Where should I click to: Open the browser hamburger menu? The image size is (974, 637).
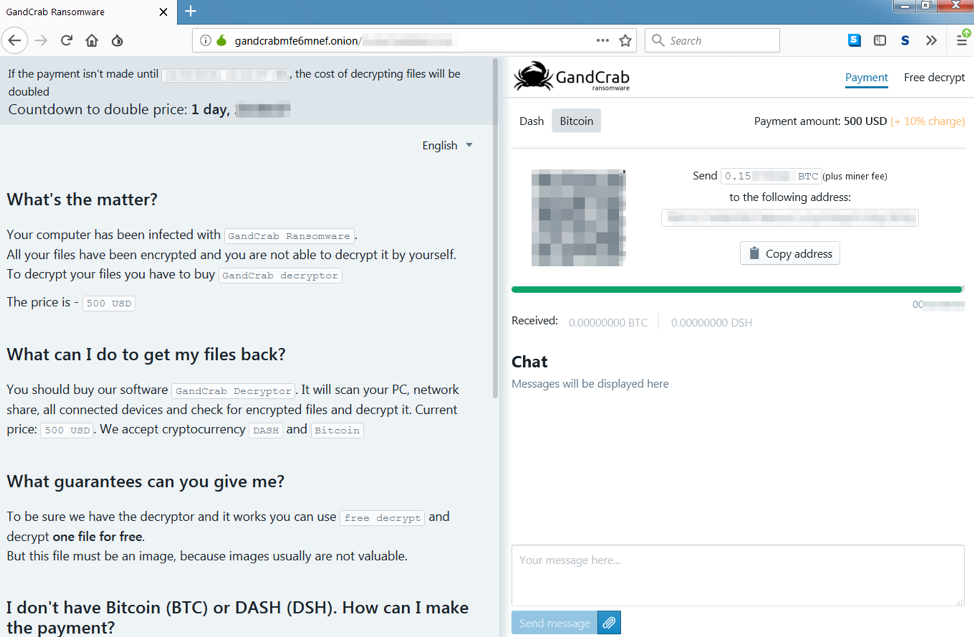pyautogui.click(x=962, y=40)
